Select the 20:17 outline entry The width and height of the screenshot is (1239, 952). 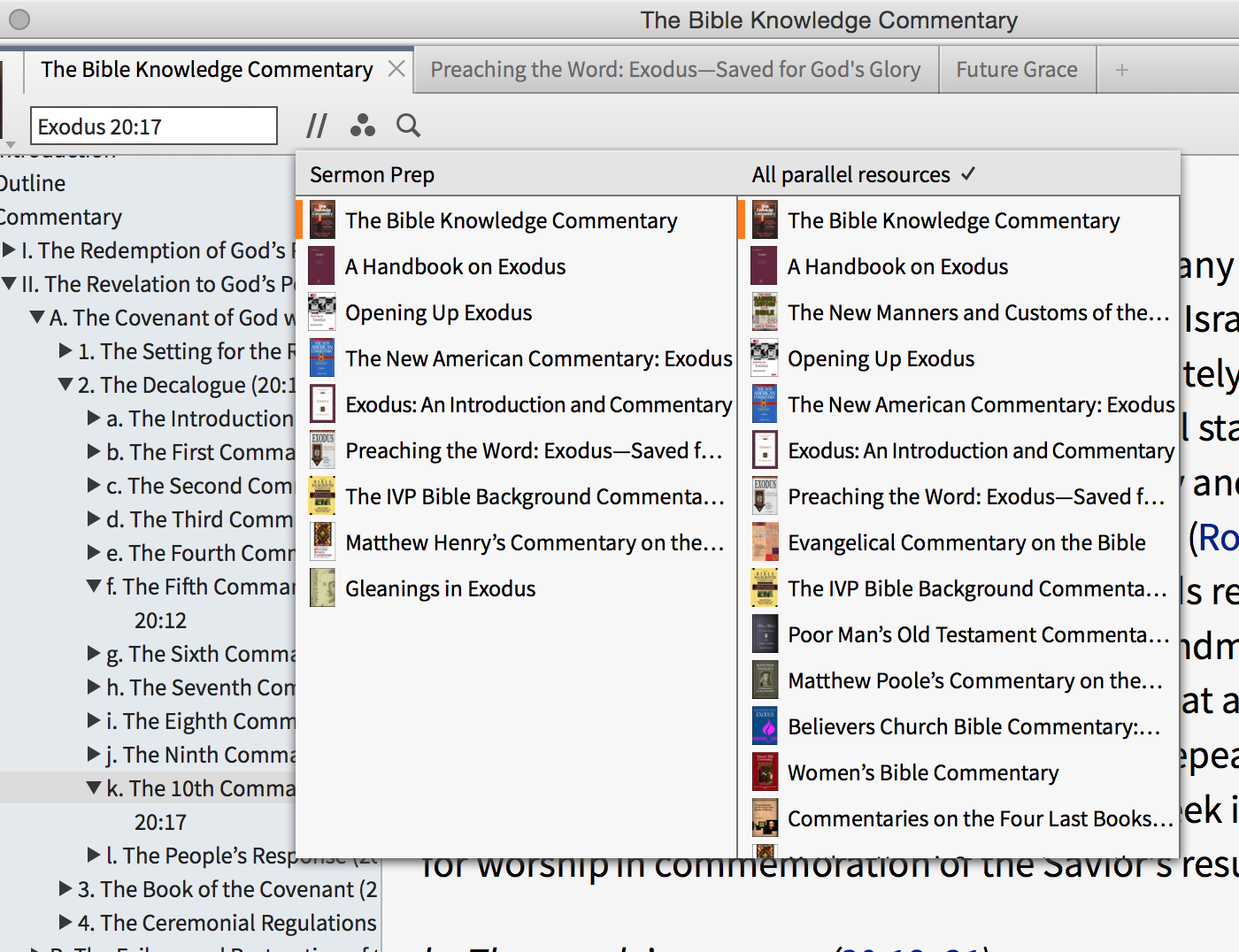[160, 822]
